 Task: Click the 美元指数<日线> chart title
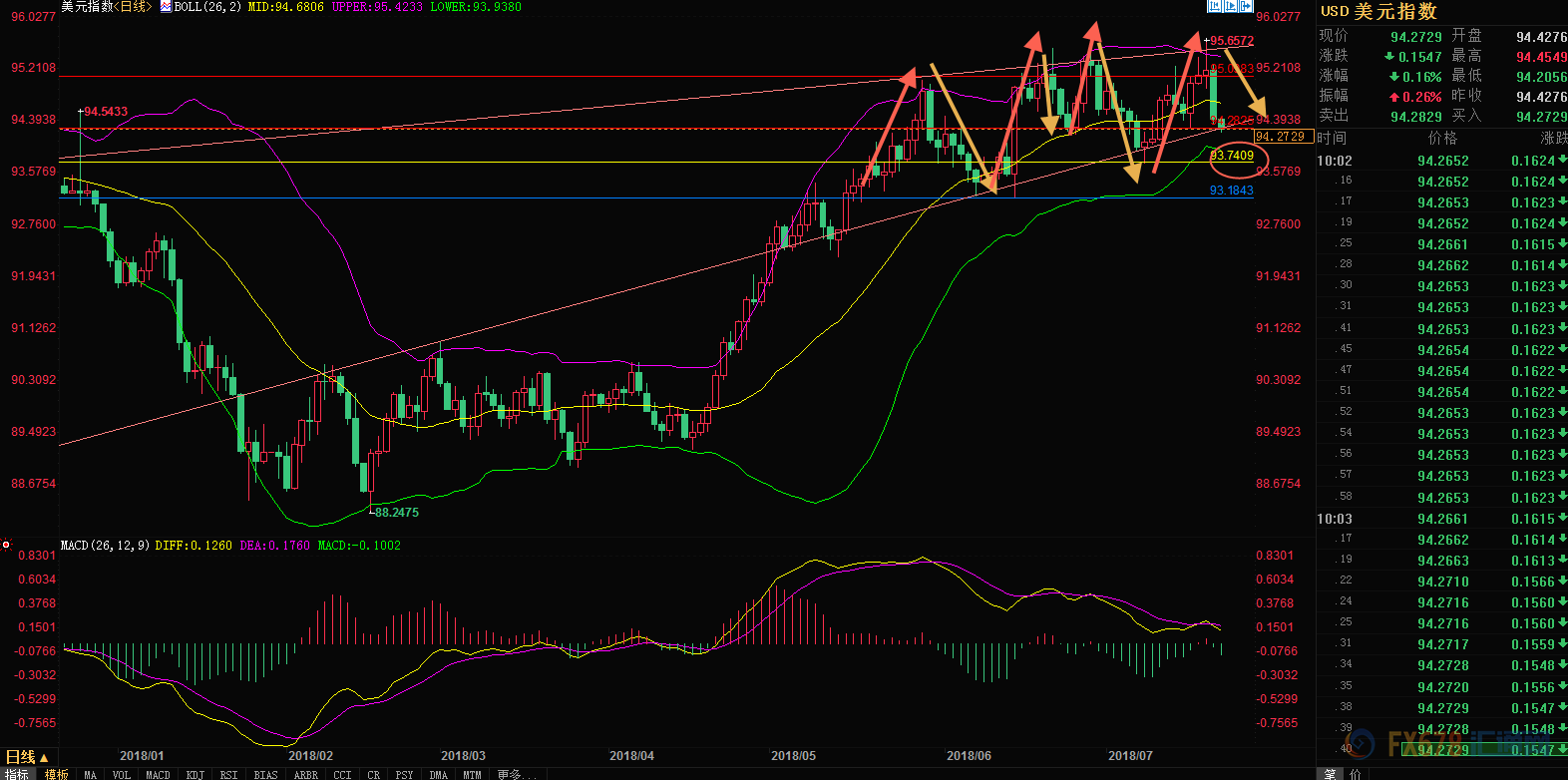(106, 7)
